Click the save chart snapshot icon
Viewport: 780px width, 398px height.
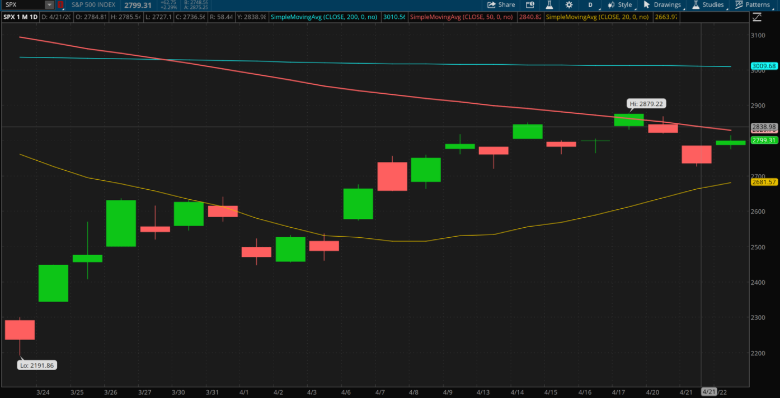530,4
